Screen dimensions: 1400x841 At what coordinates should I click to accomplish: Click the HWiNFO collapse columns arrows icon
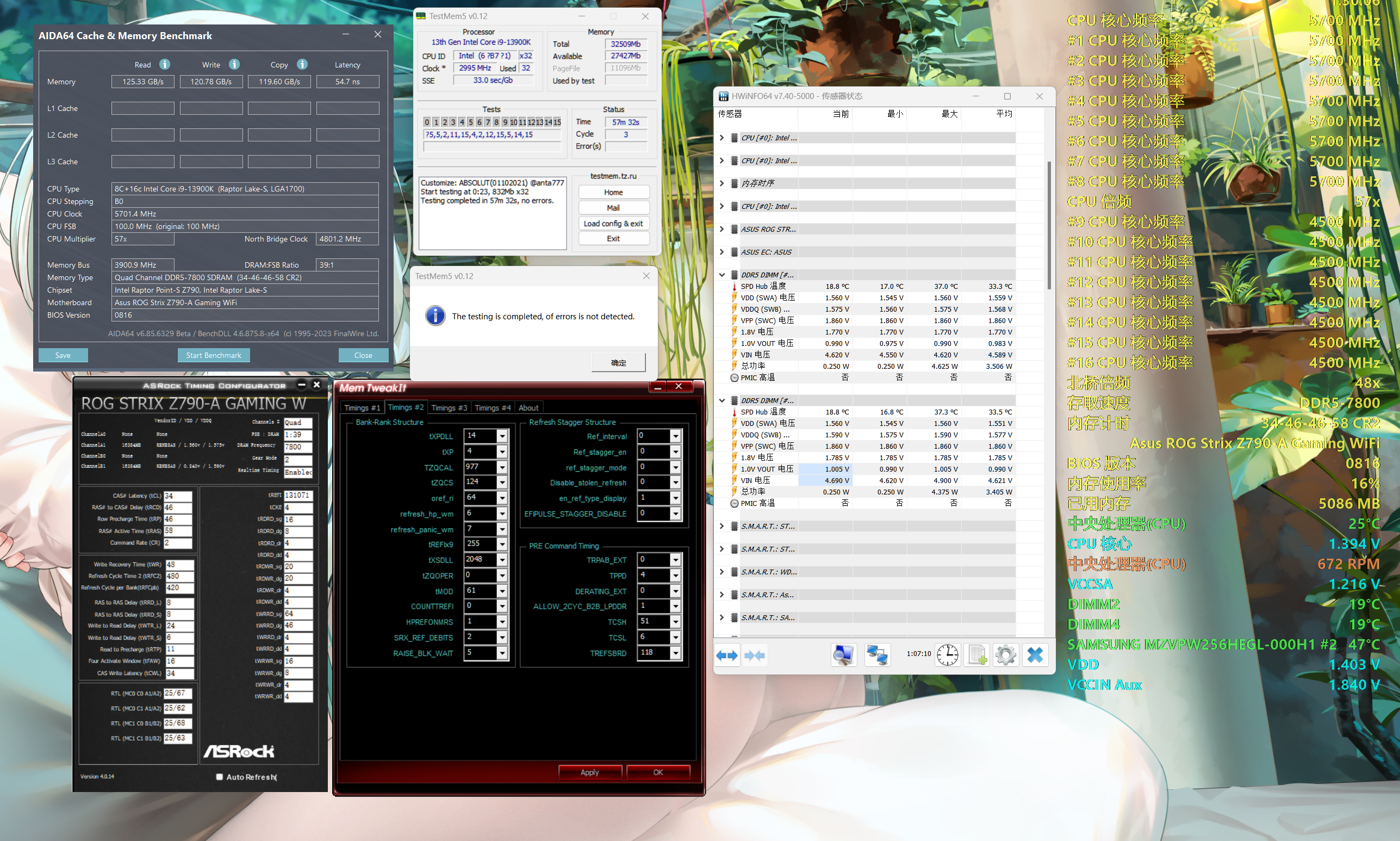tap(755, 655)
